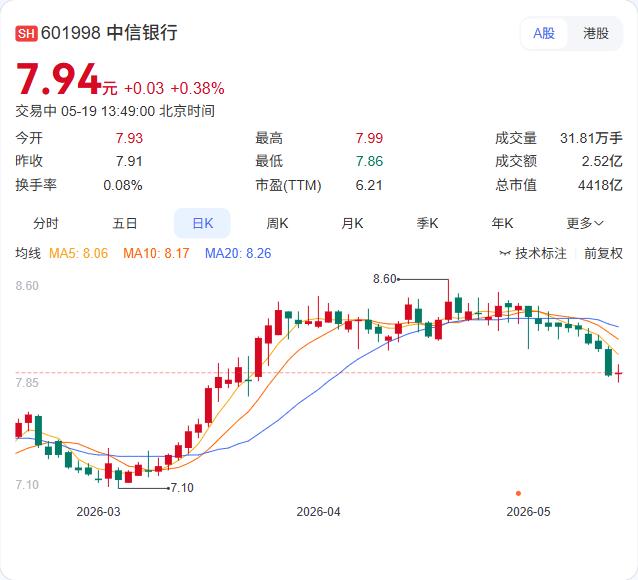The width and height of the screenshot is (638, 580).
Task: Click the 成交量 value 31.81万手
Action: (591, 138)
